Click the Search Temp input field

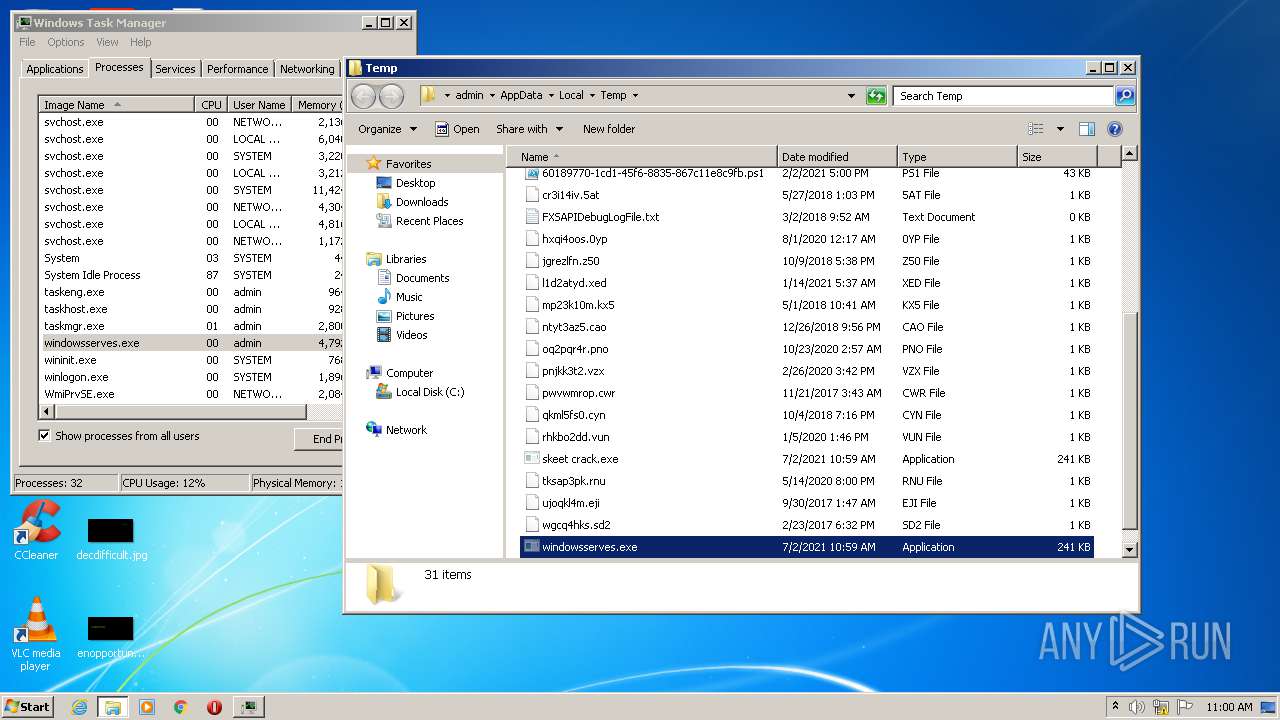coord(1003,96)
